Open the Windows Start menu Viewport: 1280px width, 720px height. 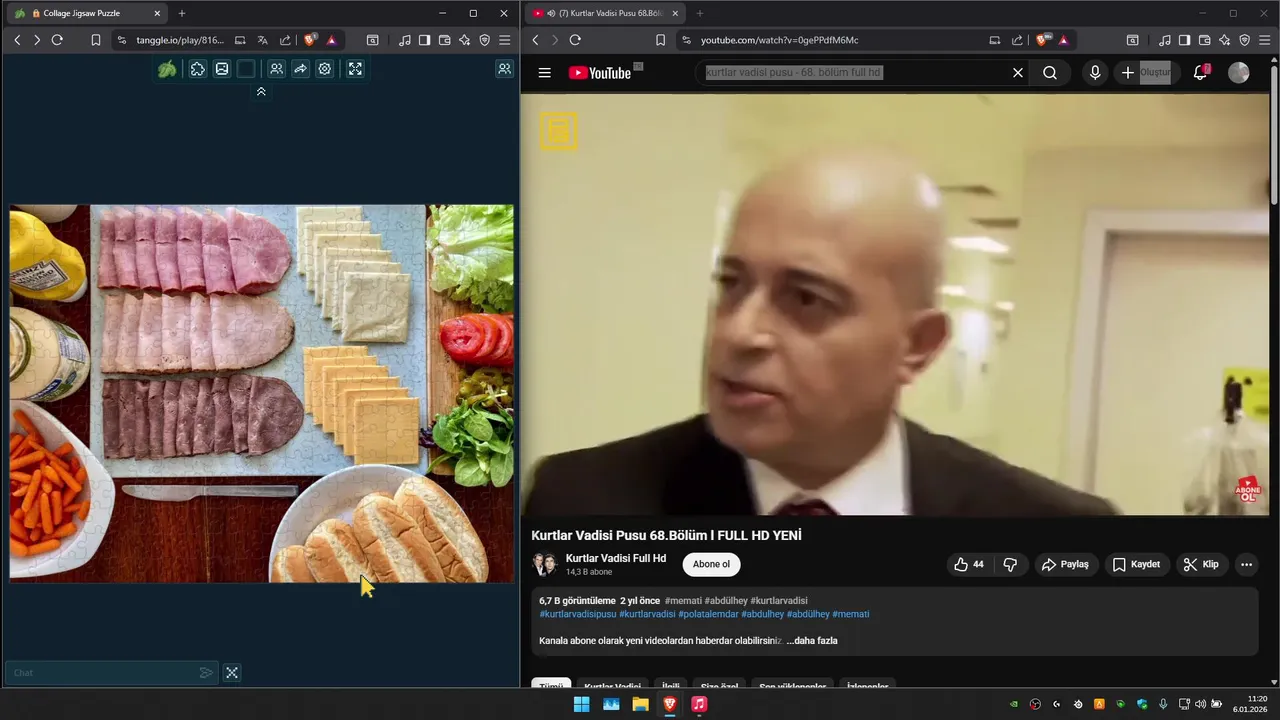point(581,704)
